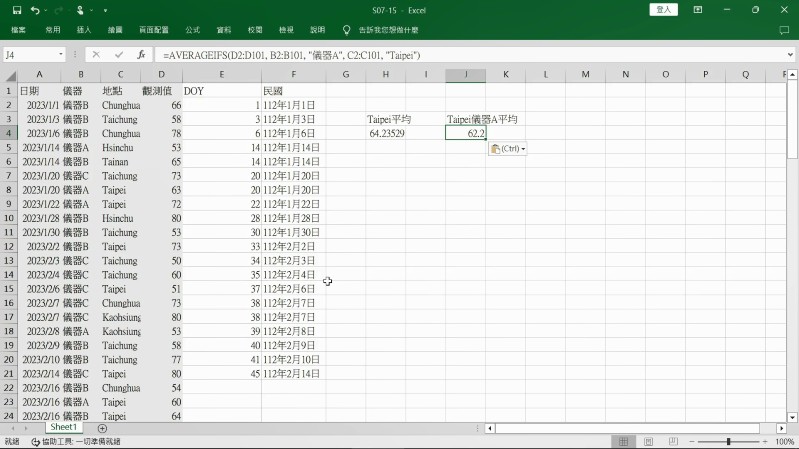Click the Cancel X in formula bar
Screen dimensions: 799x449
[x=97, y=54]
